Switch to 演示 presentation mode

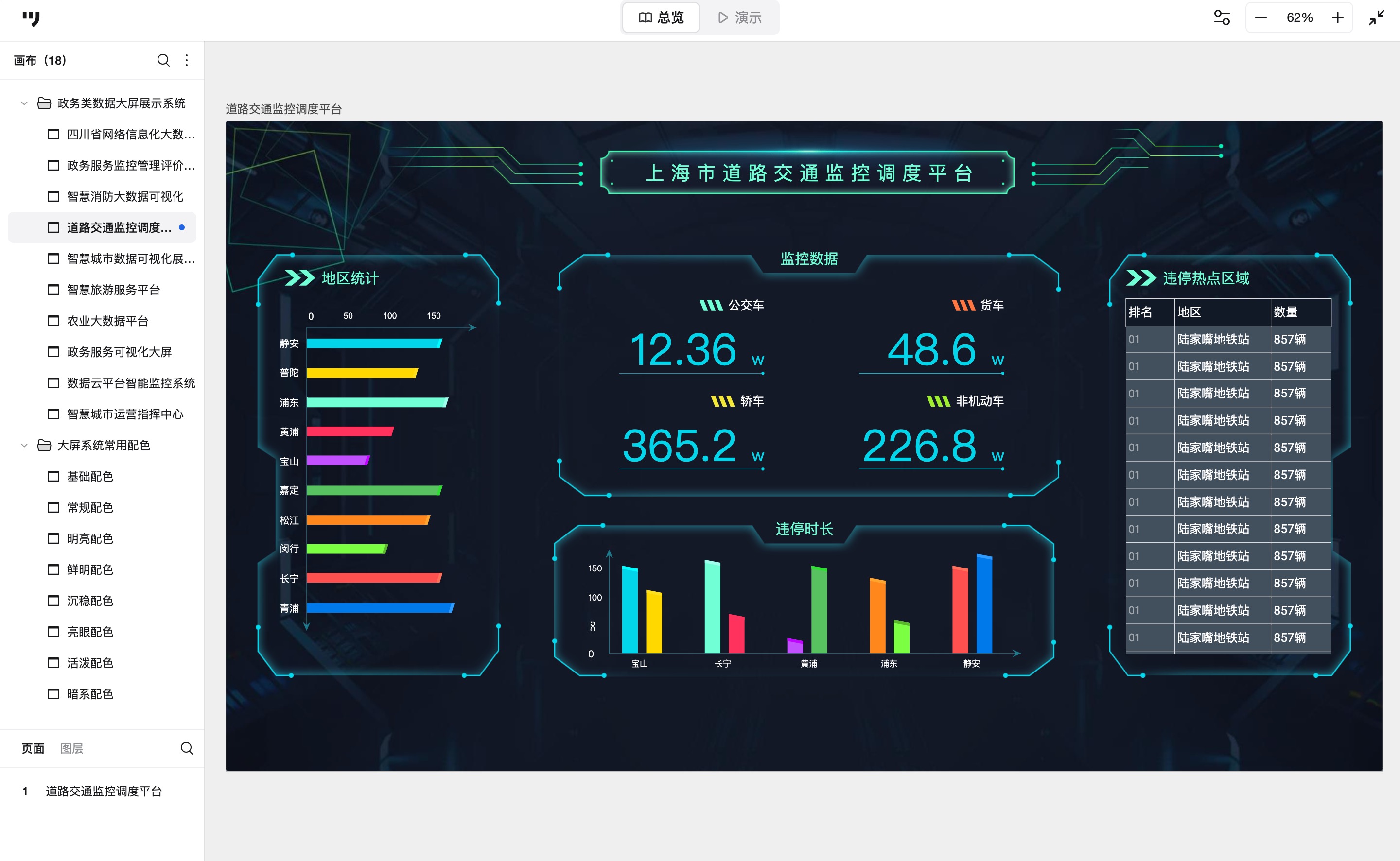tap(739, 17)
